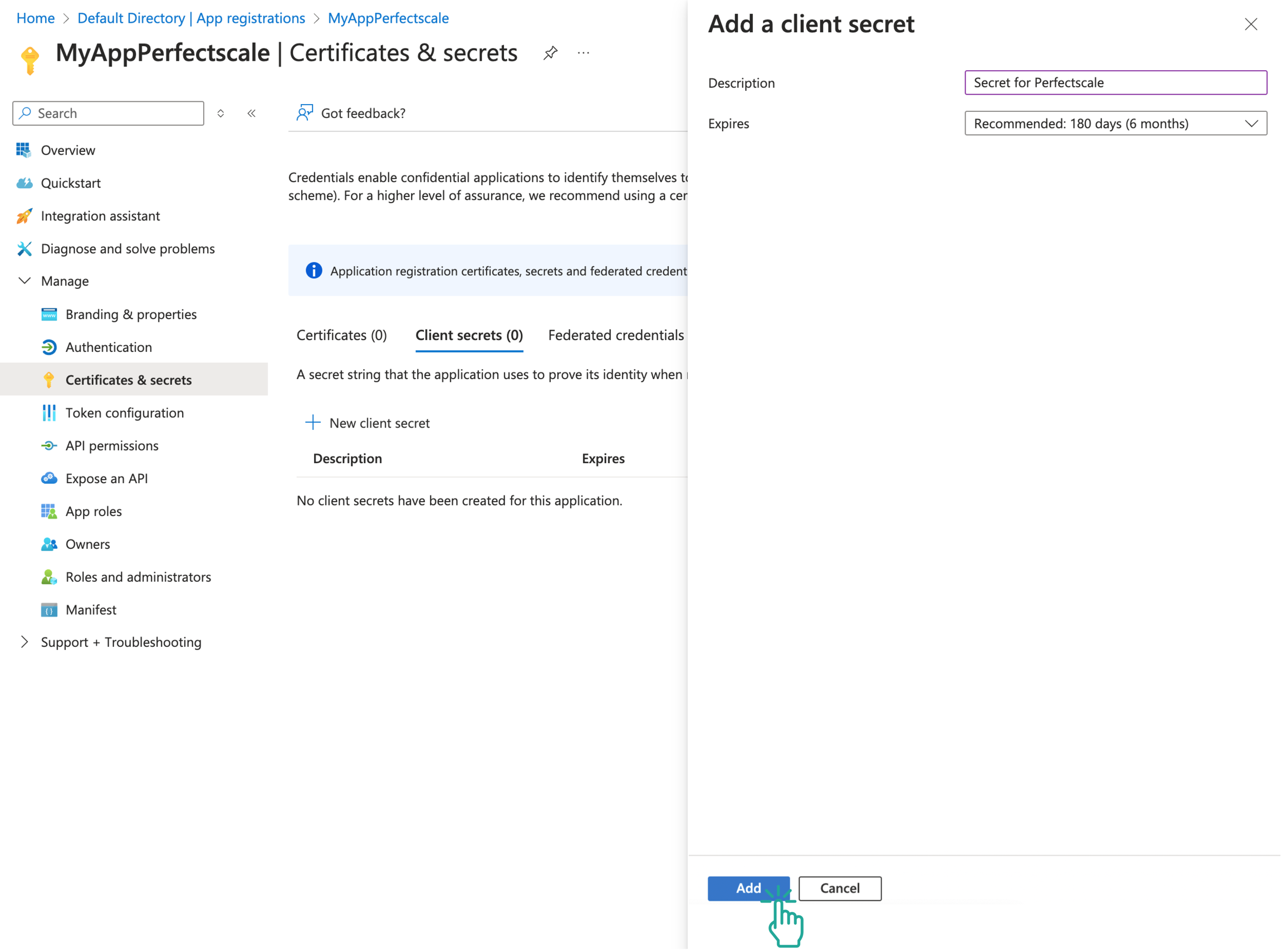Switch to the Certificates (0) tab

pyautogui.click(x=341, y=335)
